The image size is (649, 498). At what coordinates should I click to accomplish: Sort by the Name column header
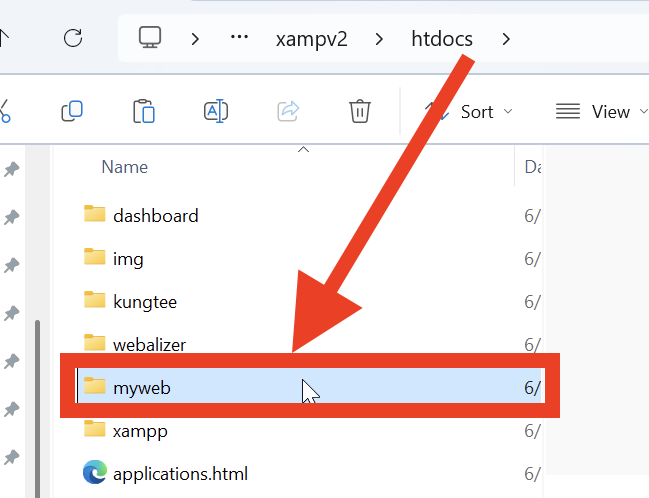tap(125, 167)
